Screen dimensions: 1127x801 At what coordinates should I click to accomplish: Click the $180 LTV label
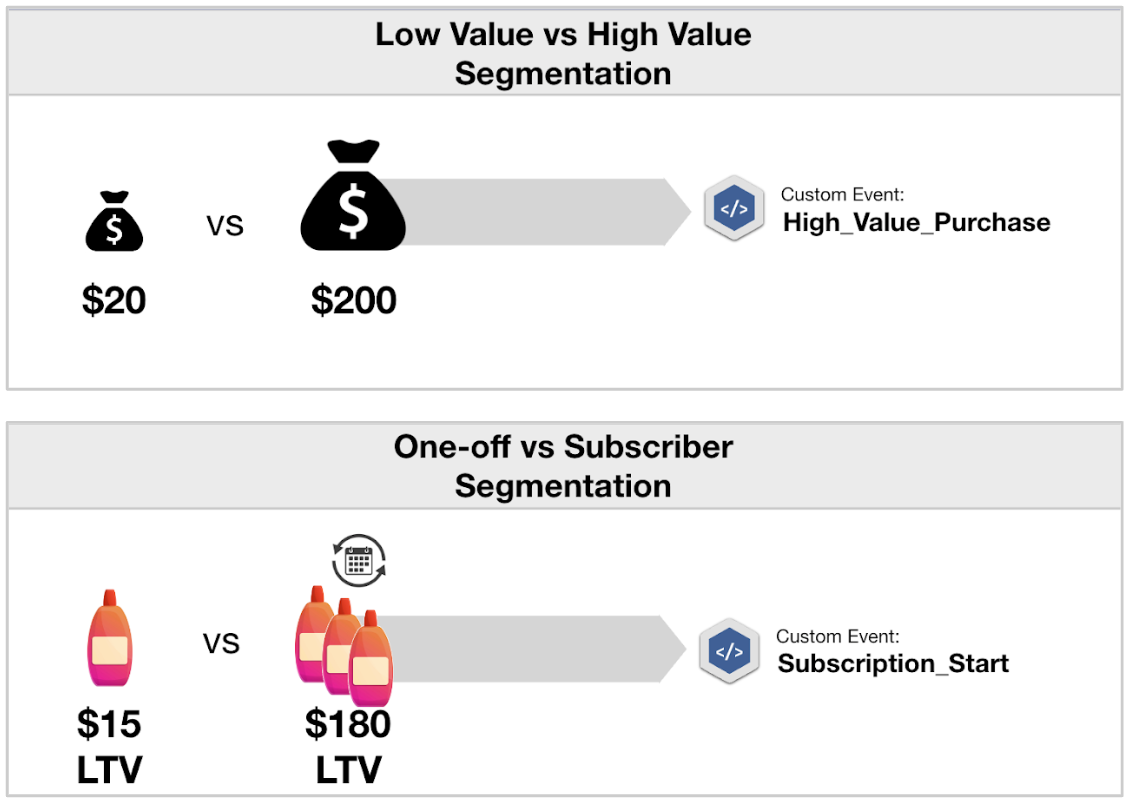(x=348, y=746)
